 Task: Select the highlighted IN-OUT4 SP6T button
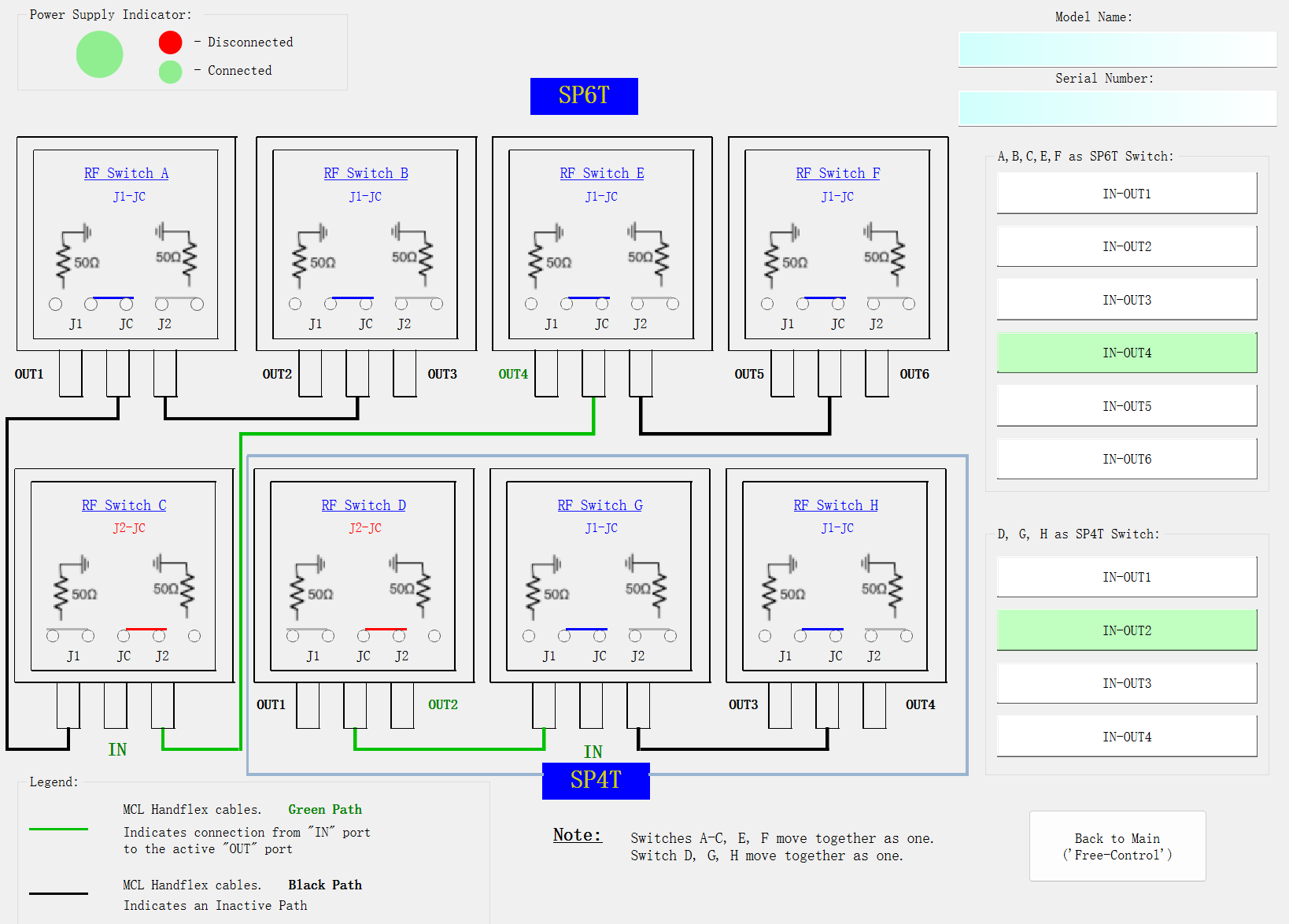click(x=1126, y=353)
